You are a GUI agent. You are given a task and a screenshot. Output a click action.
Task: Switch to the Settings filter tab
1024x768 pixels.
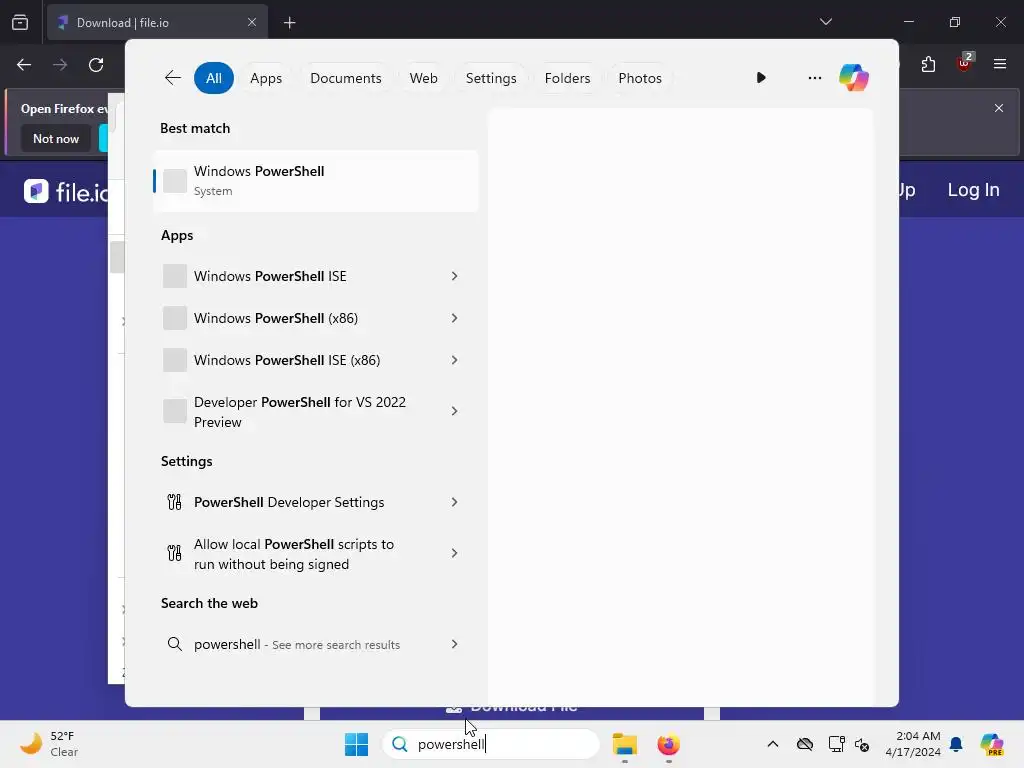[490, 78]
